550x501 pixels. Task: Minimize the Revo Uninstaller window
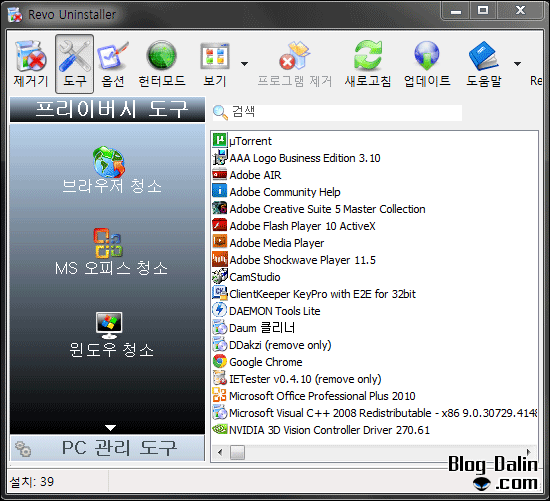pos(456,12)
